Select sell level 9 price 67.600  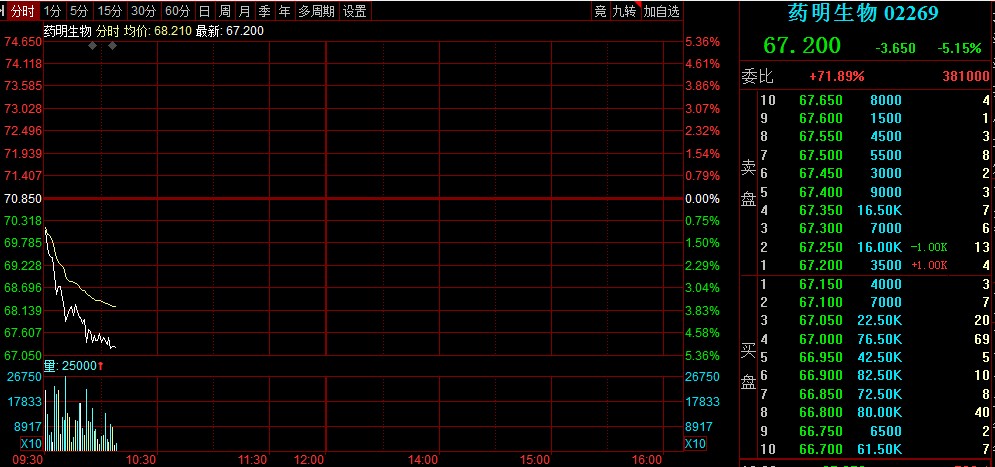820,119
